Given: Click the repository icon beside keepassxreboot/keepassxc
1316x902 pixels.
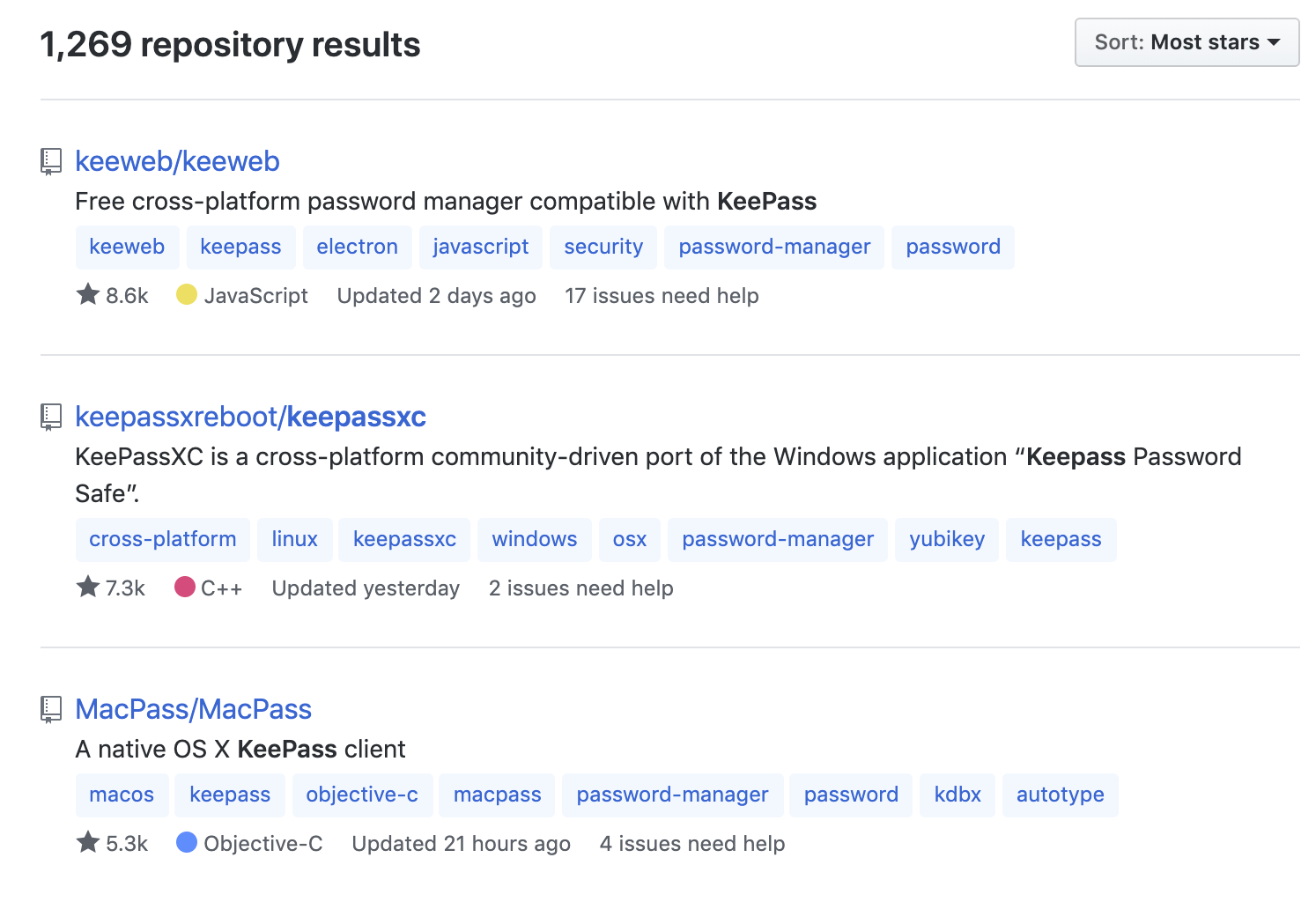Looking at the screenshot, I should (x=51, y=417).
